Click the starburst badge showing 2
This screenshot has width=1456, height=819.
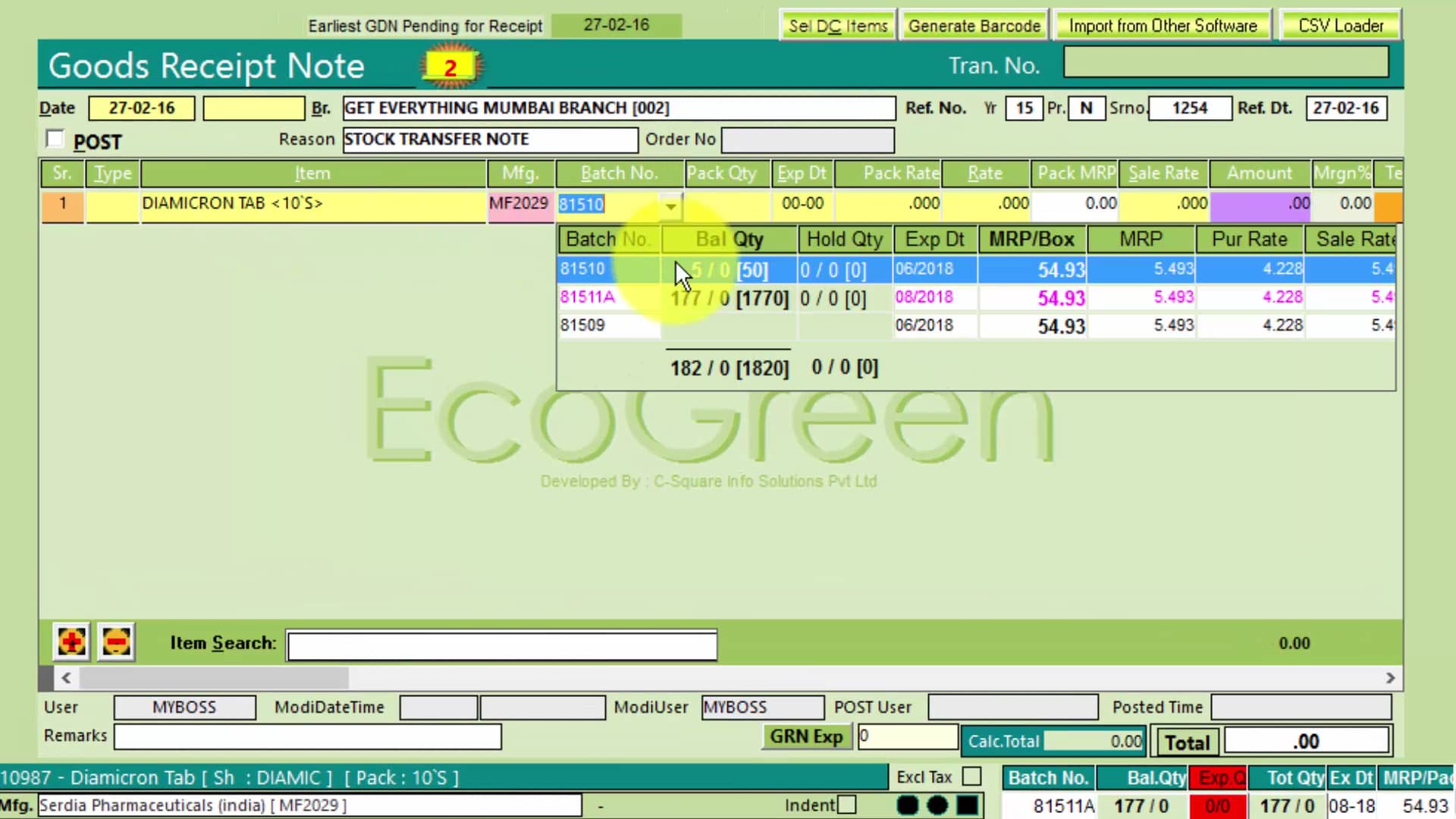pos(450,67)
